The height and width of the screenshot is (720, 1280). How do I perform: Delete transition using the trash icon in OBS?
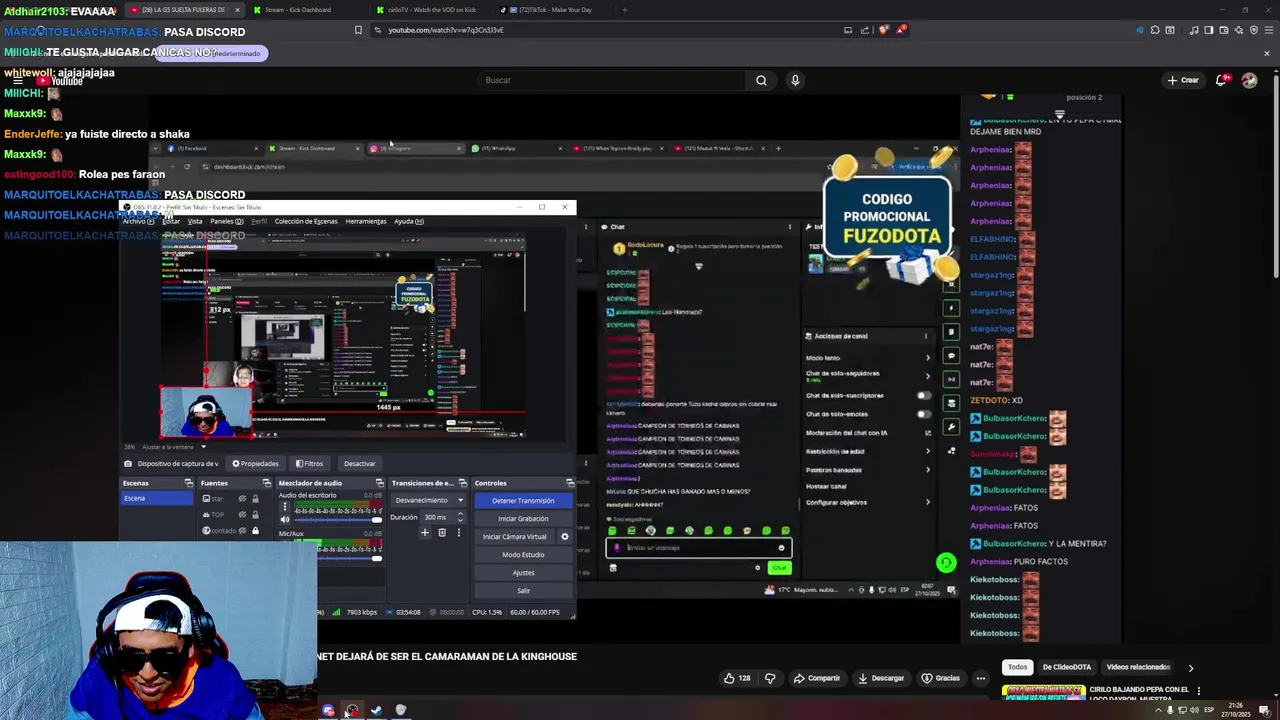pos(442,533)
